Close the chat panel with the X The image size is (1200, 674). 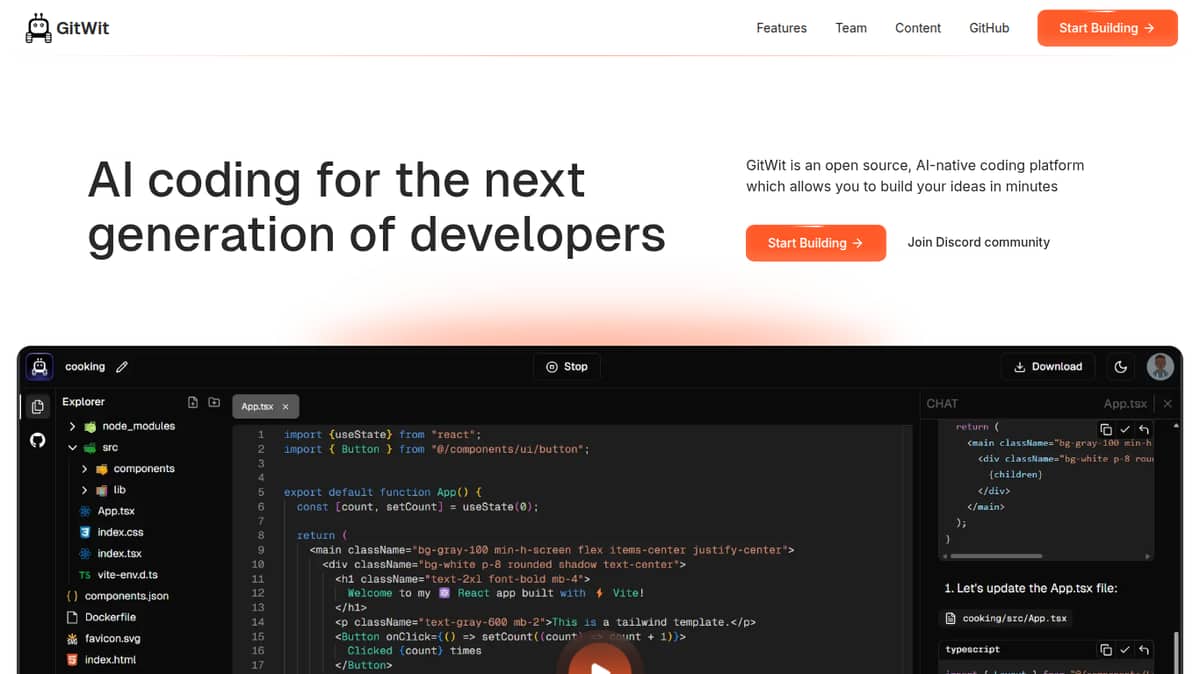[x=1167, y=404]
